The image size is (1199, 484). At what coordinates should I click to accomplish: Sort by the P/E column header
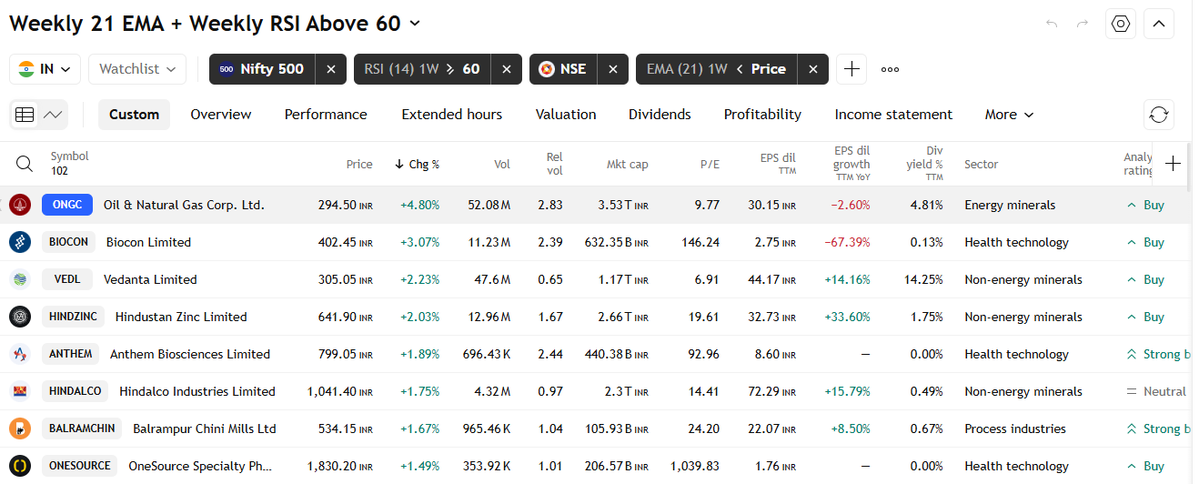(x=710, y=164)
